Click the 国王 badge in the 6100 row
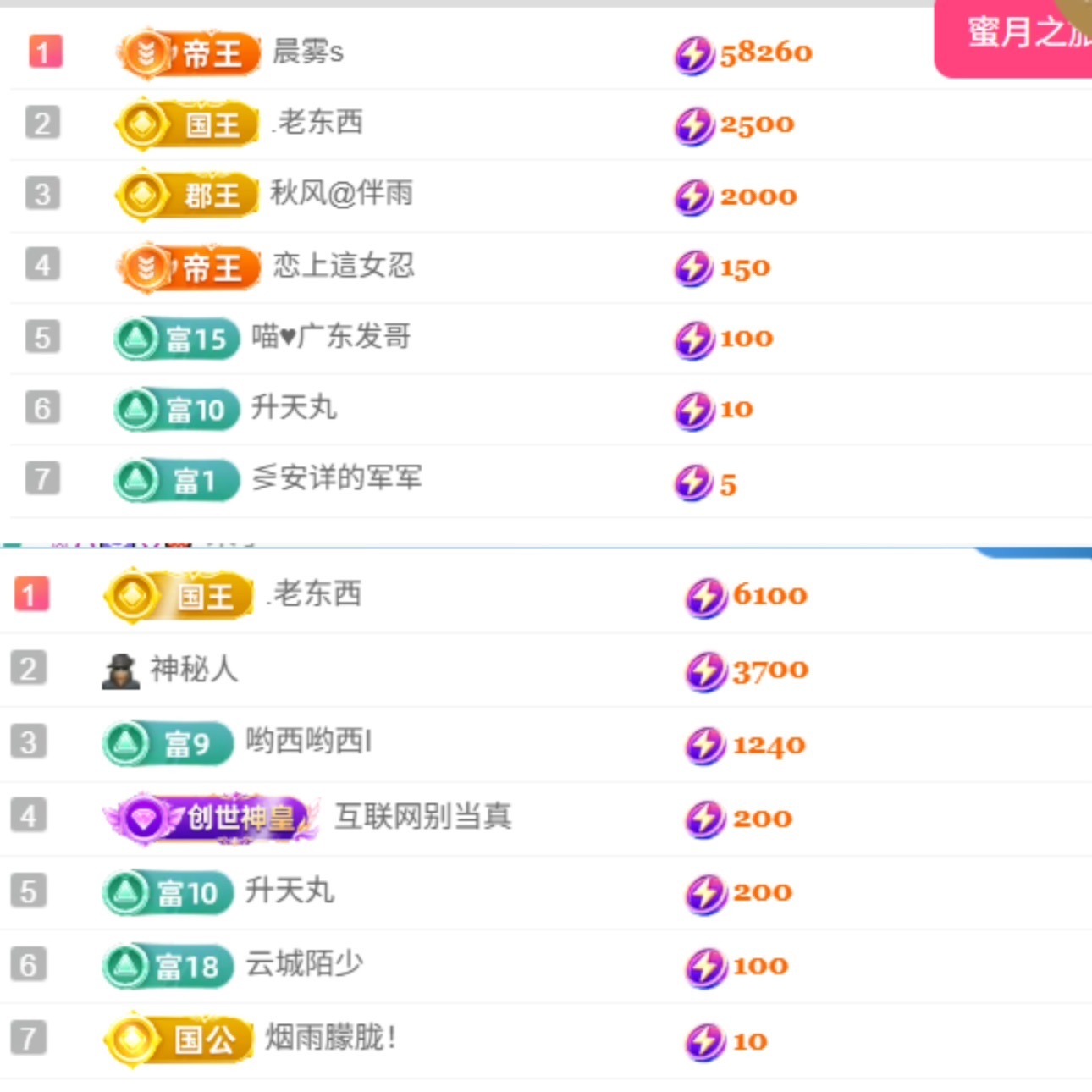The image size is (1092, 1092). point(179,596)
